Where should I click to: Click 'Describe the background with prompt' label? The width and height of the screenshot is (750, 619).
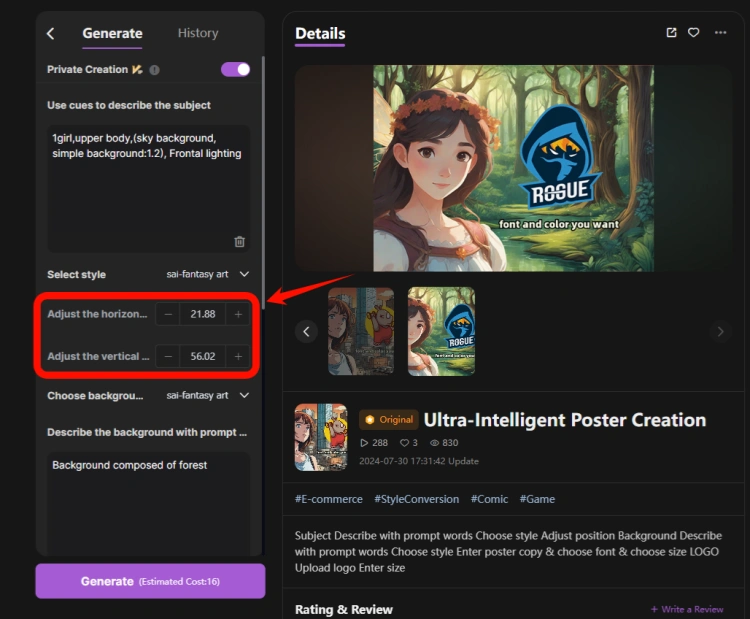(147, 432)
